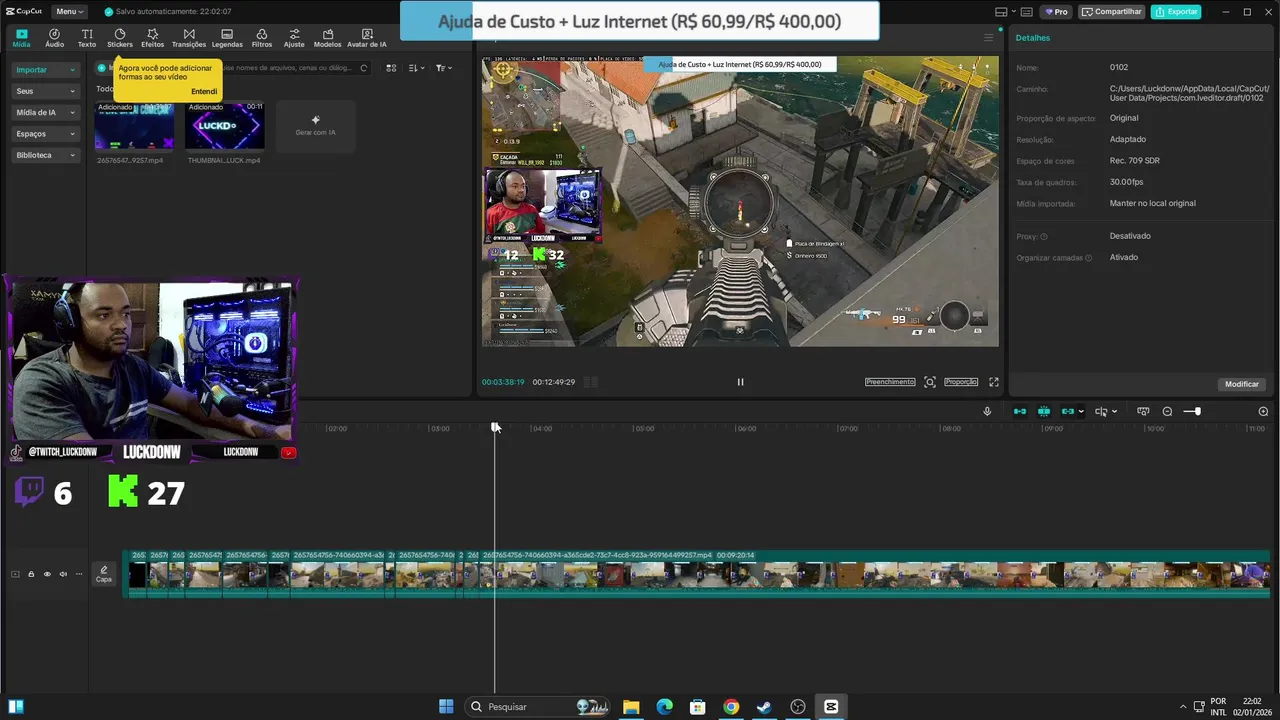
Task: Open the Efeitos tab
Action: coord(153,38)
